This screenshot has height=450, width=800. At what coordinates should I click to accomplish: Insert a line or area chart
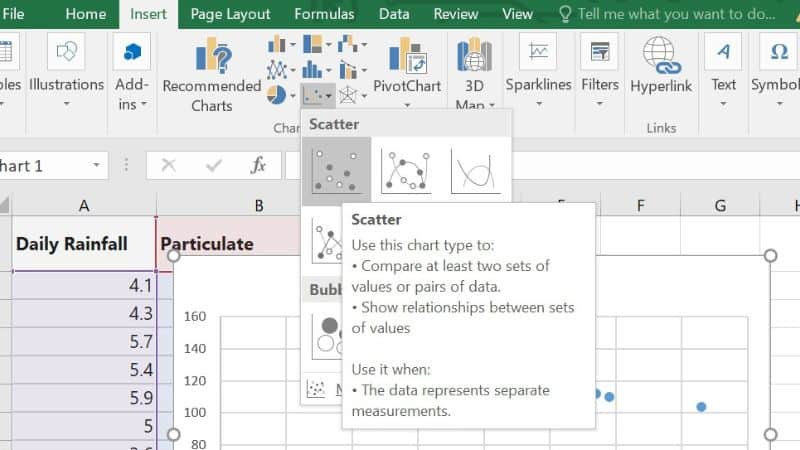coord(277,69)
